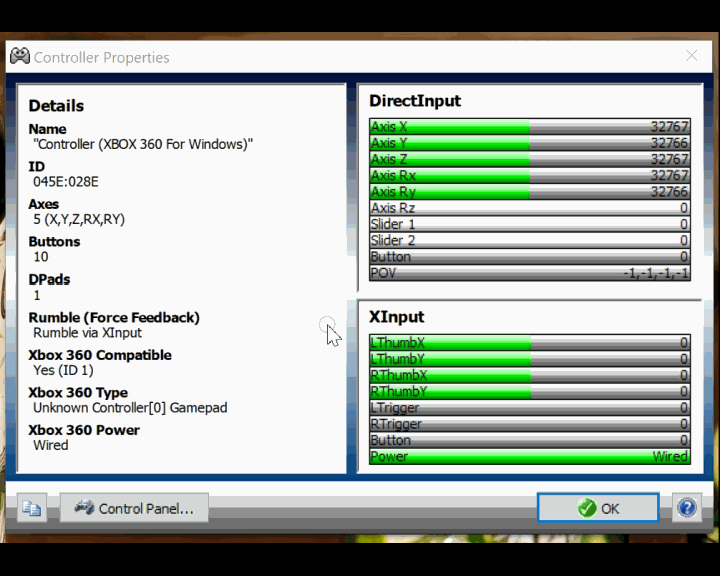This screenshot has height=576, width=720.
Task: Click the DirectInput Axis Z bar
Action: [x=530, y=159]
